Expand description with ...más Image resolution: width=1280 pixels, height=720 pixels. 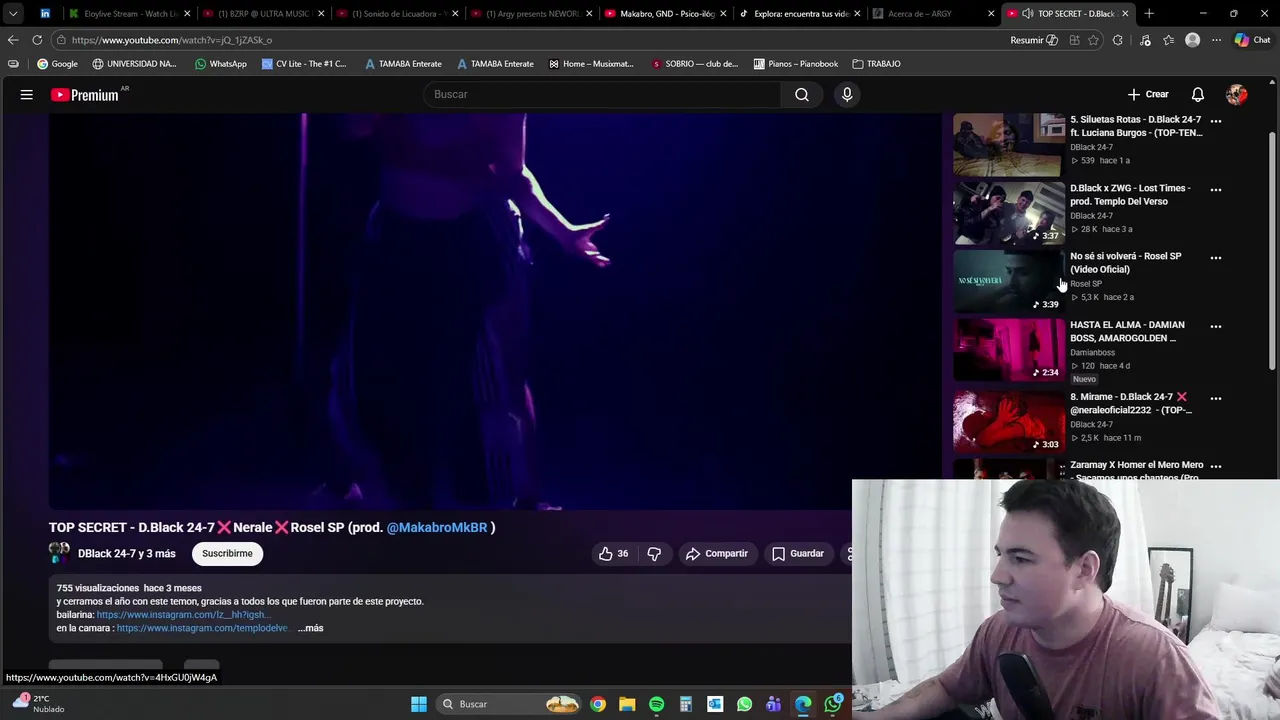pyautogui.click(x=311, y=628)
